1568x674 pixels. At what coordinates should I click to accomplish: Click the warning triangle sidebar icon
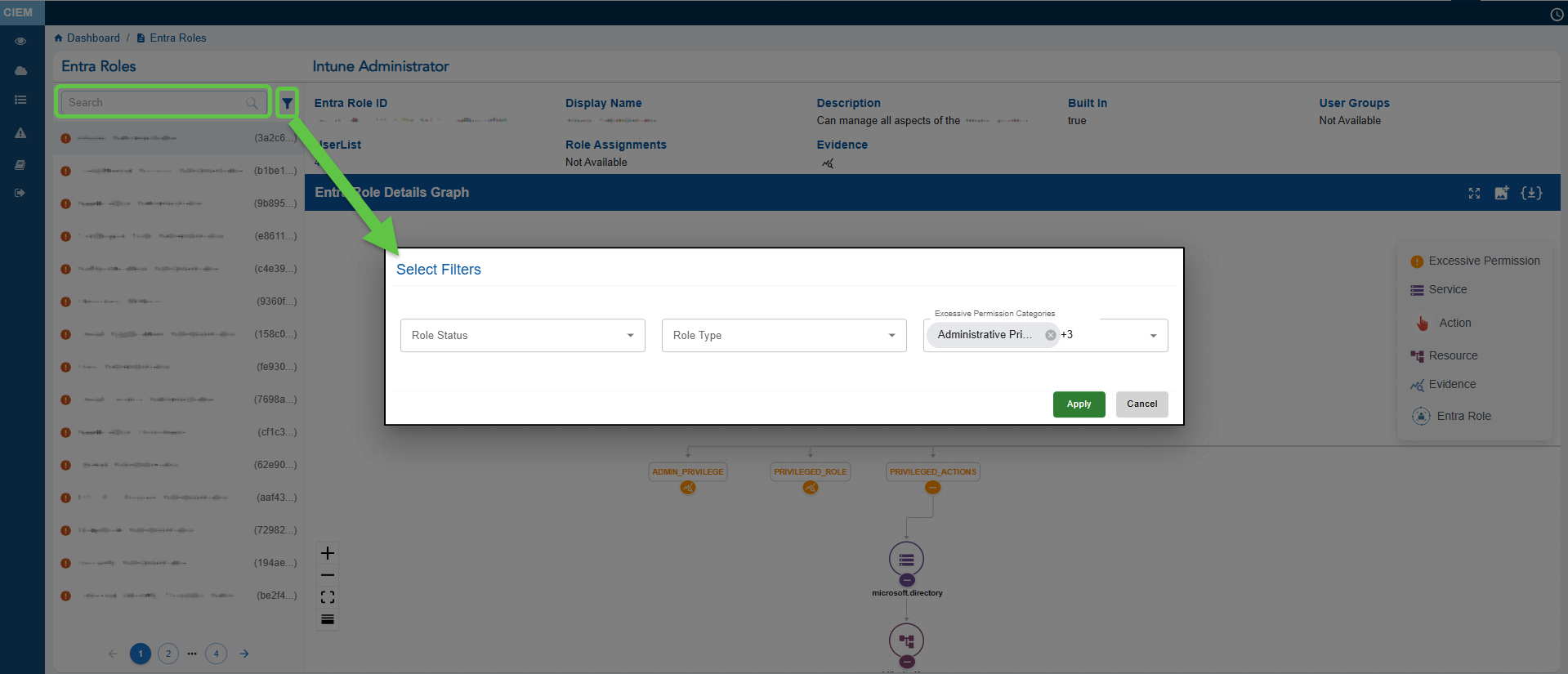pos(20,133)
